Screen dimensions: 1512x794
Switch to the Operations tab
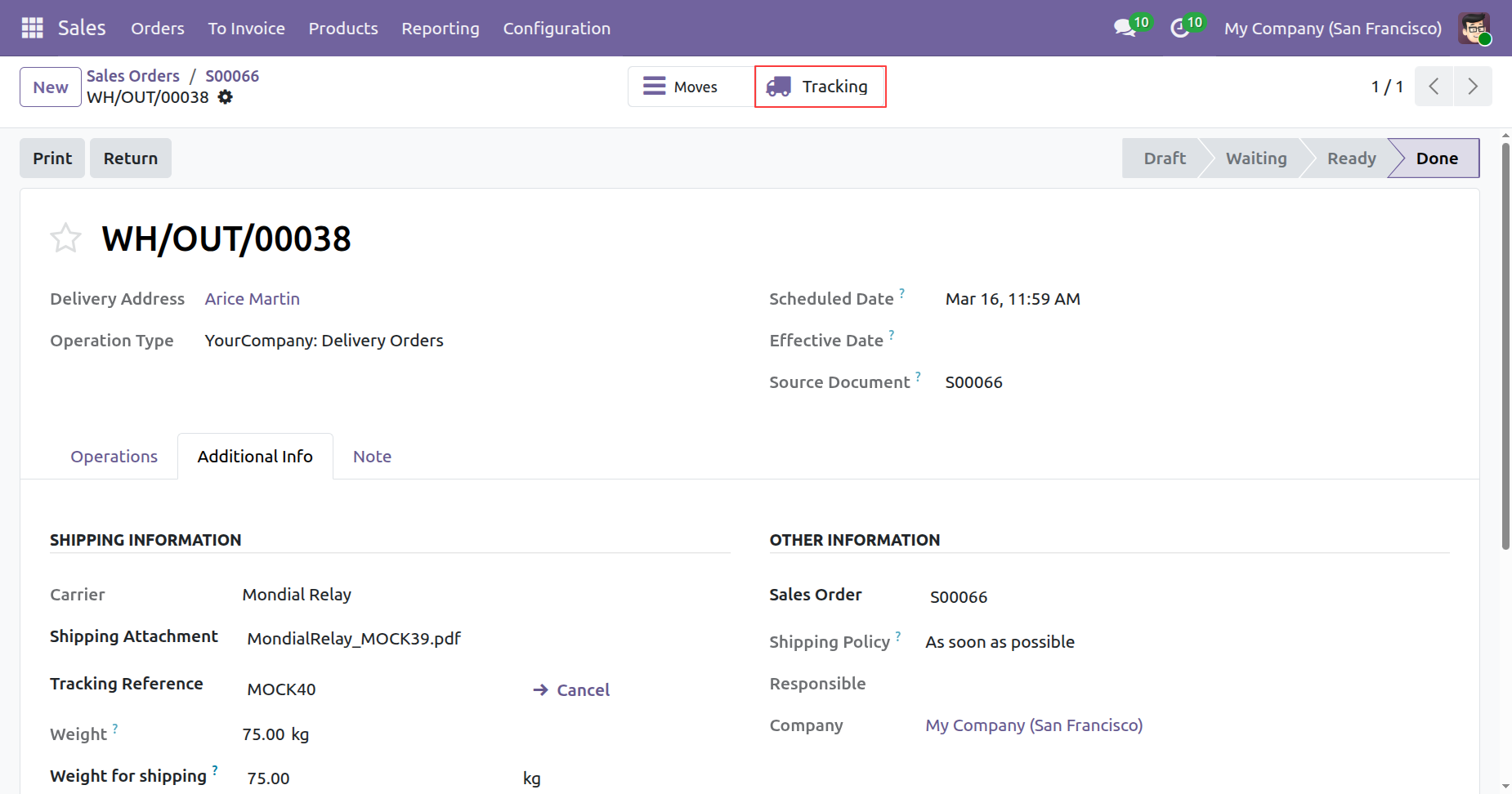coord(114,457)
